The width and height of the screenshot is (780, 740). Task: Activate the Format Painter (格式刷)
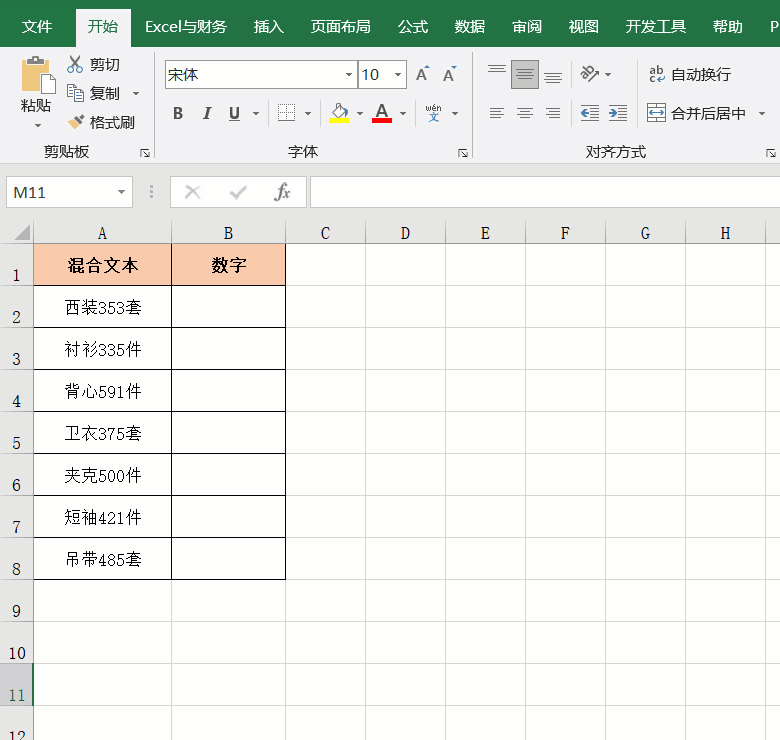tap(100, 122)
